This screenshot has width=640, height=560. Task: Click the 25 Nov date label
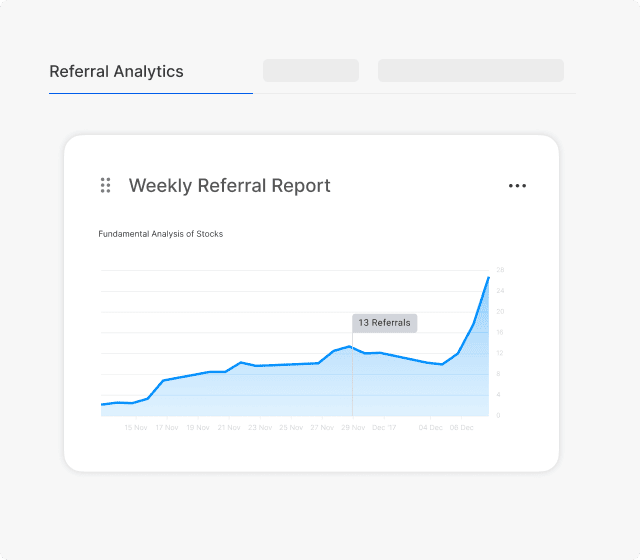click(x=291, y=427)
